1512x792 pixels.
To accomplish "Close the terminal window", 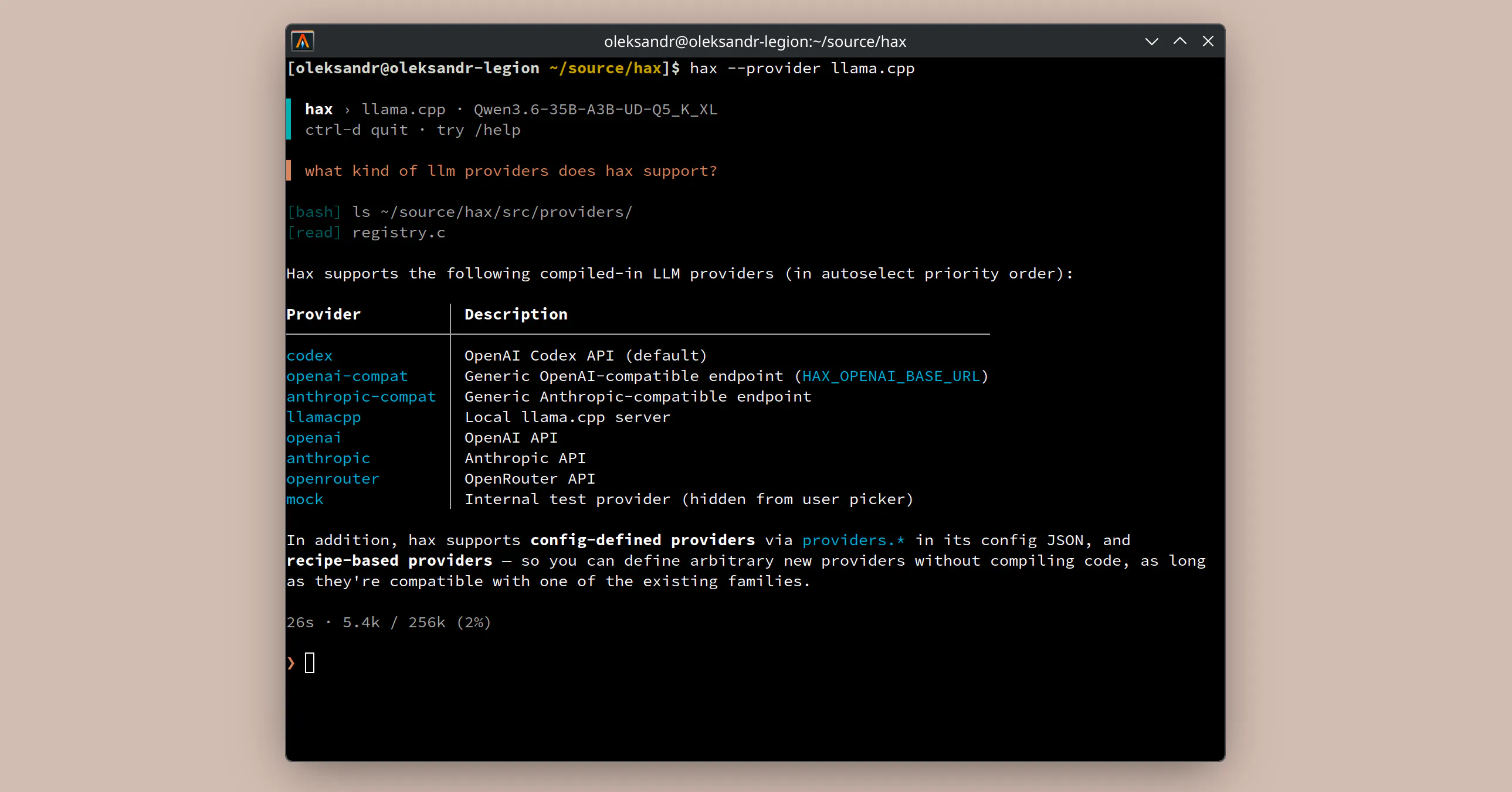I will [1208, 41].
